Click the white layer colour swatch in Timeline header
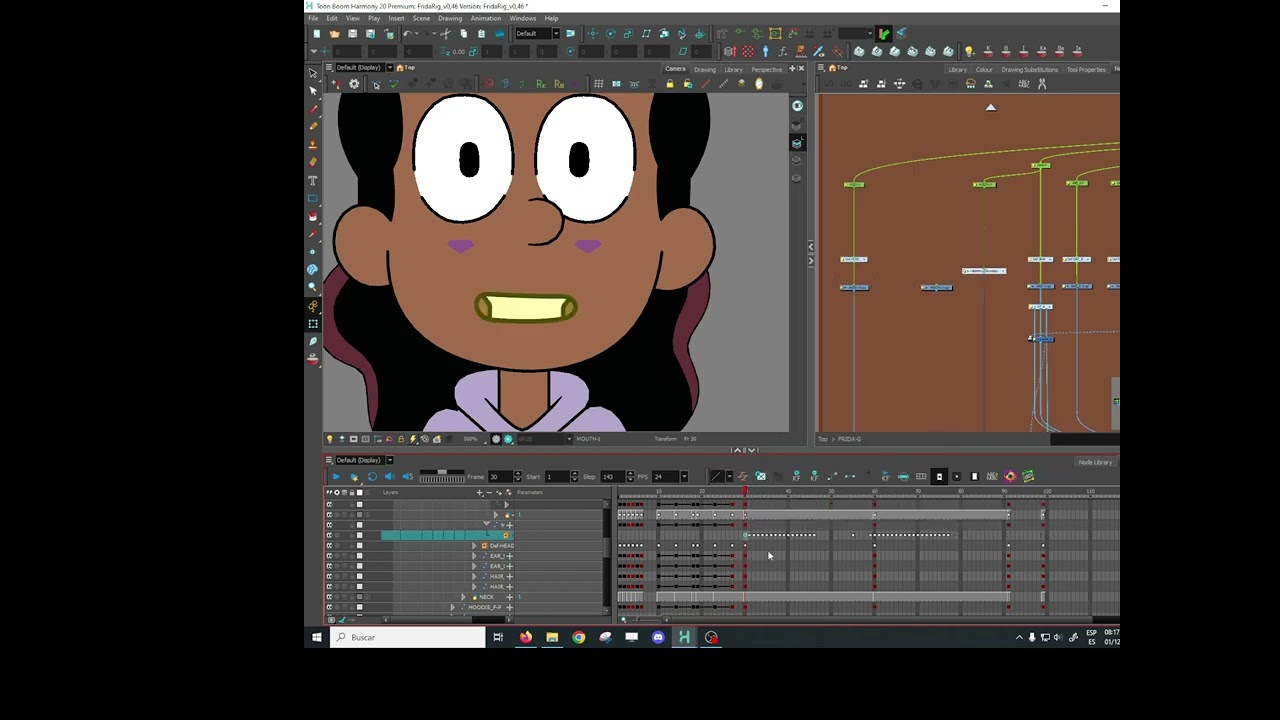This screenshot has height=720, width=1280. [x=359, y=492]
